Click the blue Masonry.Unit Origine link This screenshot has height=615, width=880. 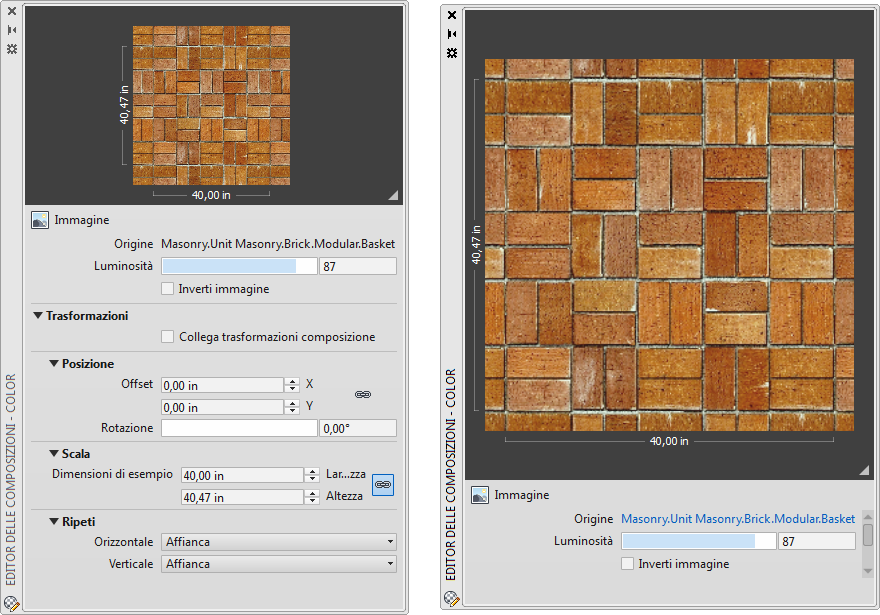coord(738,519)
